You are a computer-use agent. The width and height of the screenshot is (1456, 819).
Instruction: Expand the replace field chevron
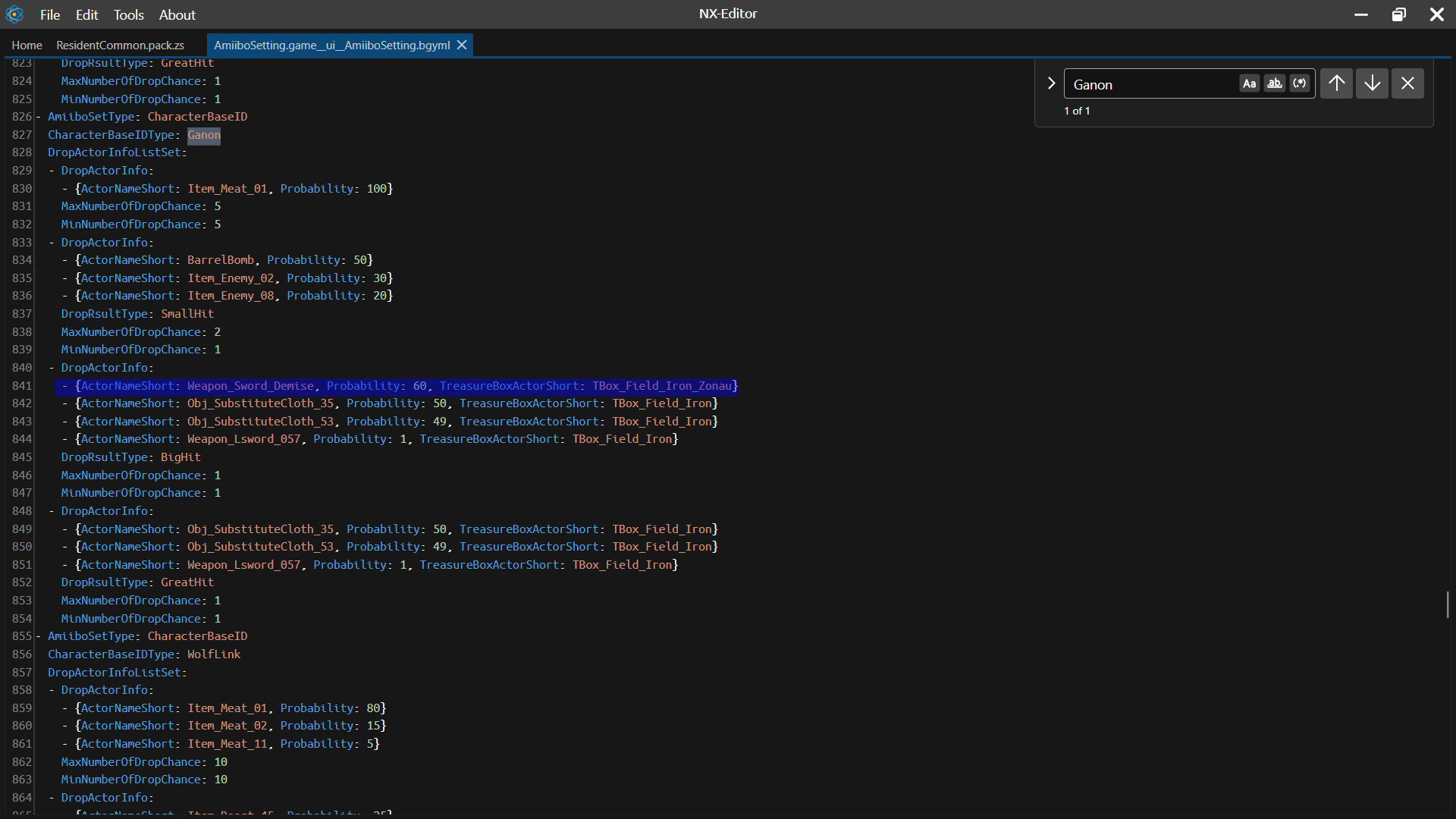click(x=1051, y=83)
